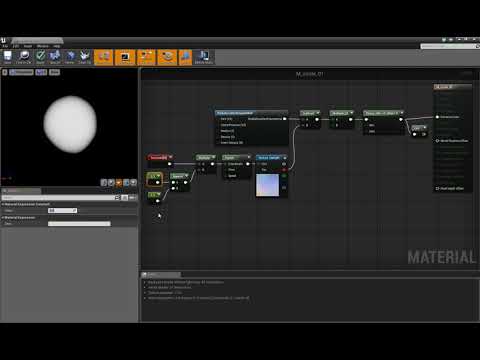
Task: Click the red R output pin of Texture Sample
Action: 284,170
